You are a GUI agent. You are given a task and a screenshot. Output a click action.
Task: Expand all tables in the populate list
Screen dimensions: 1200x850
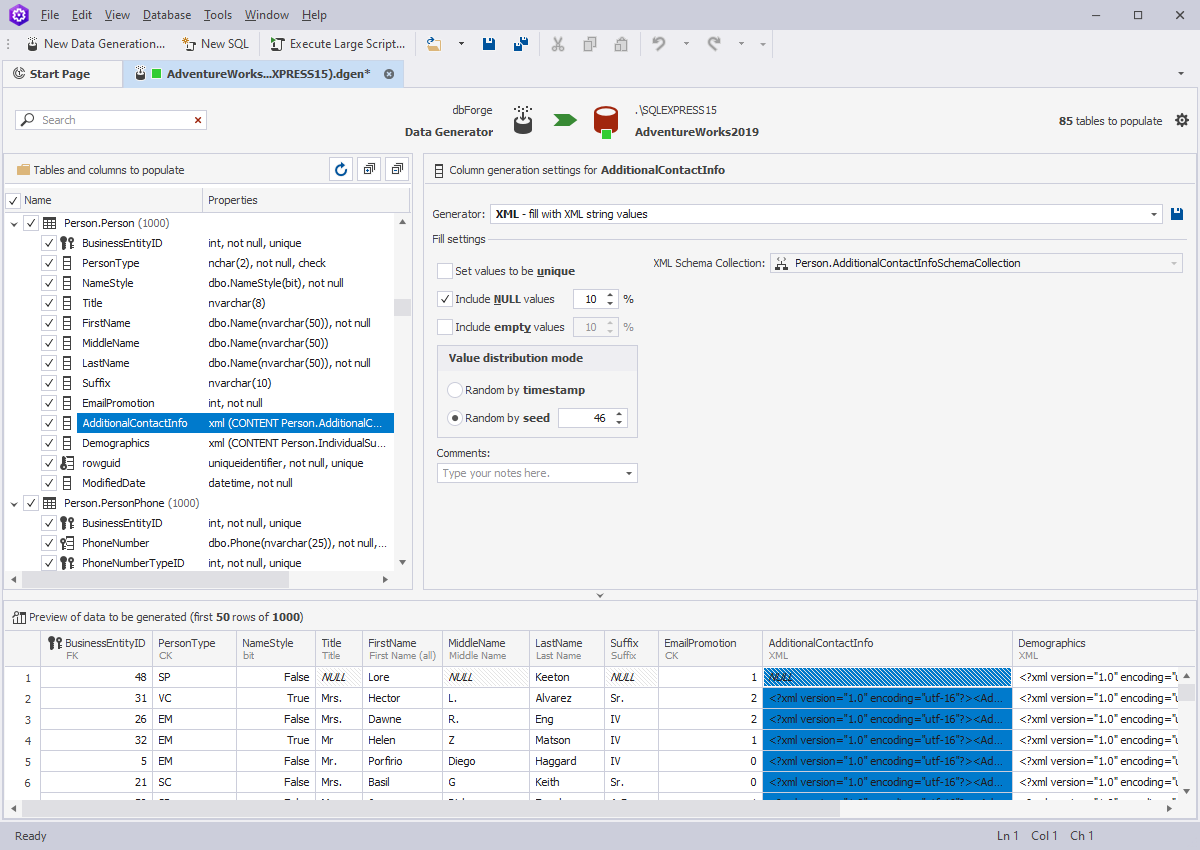[x=368, y=169]
